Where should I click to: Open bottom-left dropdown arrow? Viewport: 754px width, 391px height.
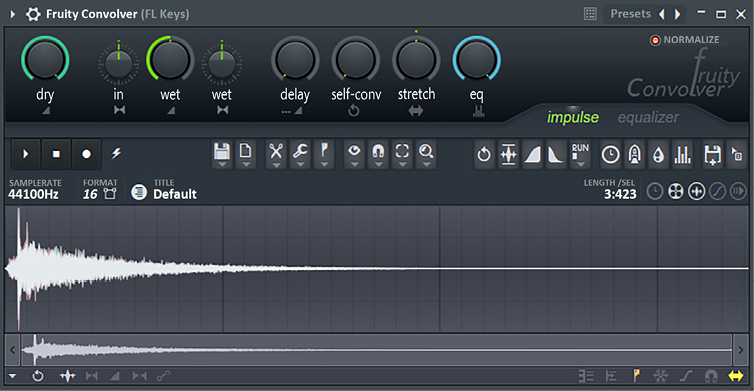click(13, 376)
